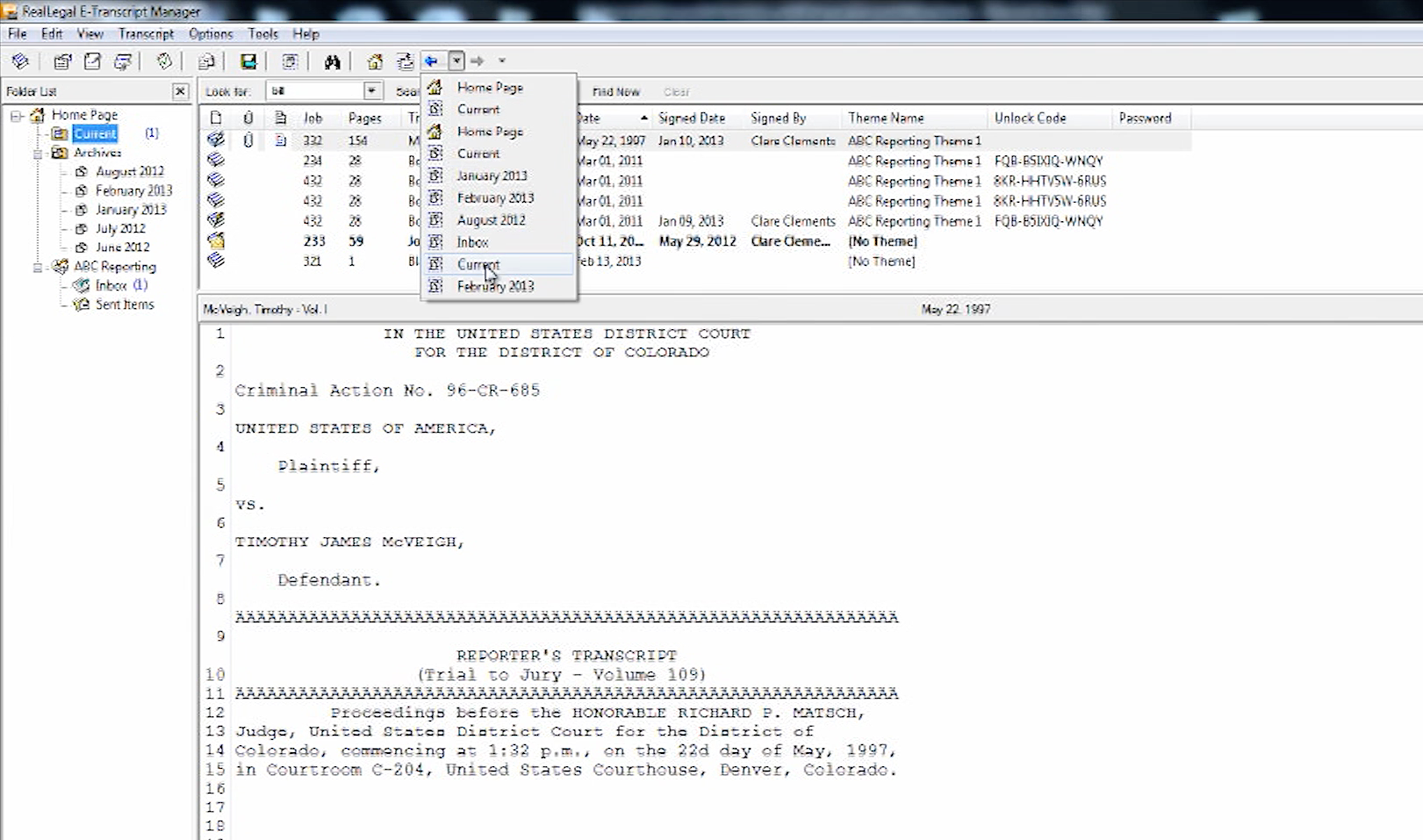Click the up one level folder icon
1423x840 pixels.
click(x=405, y=61)
